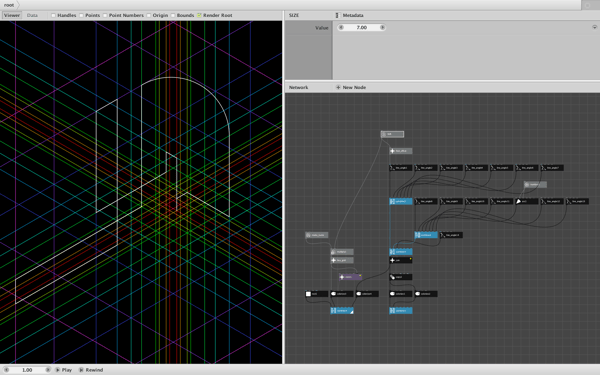The width and height of the screenshot is (600, 375).
Task: Click the Value field showing 7.00
Action: click(362, 28)
